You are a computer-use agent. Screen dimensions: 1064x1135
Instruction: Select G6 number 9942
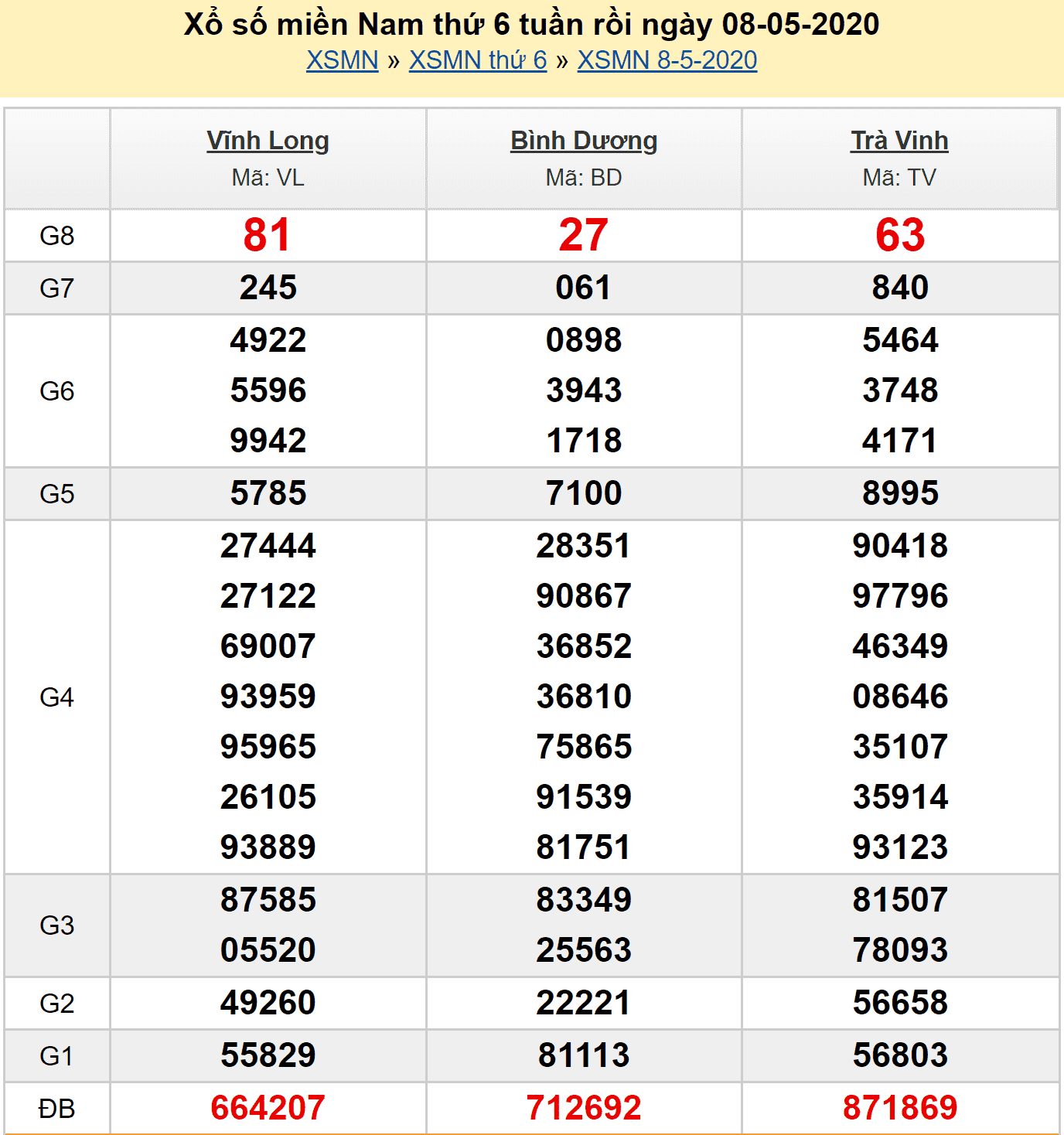268,441
